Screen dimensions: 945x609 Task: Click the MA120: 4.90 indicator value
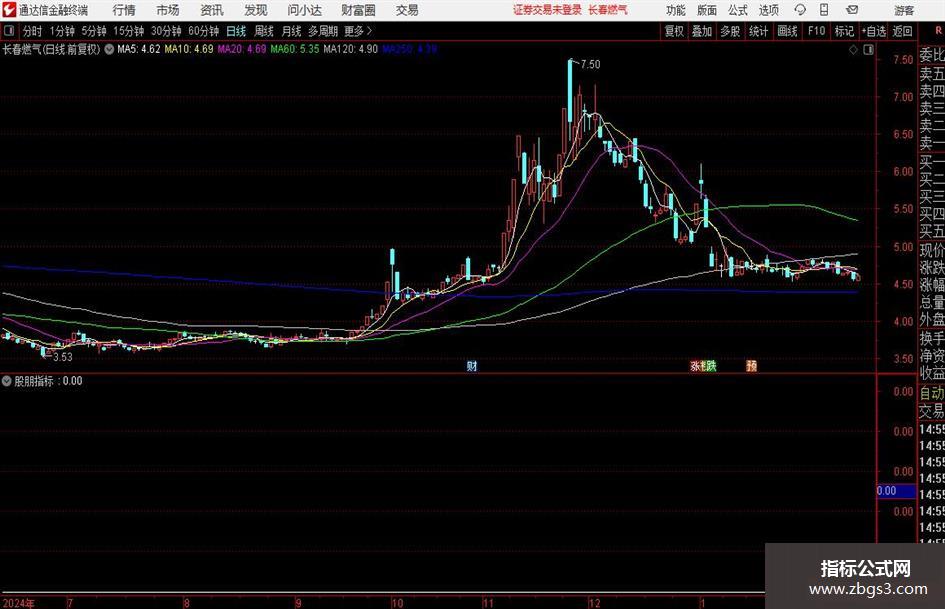tap(350, 49)
